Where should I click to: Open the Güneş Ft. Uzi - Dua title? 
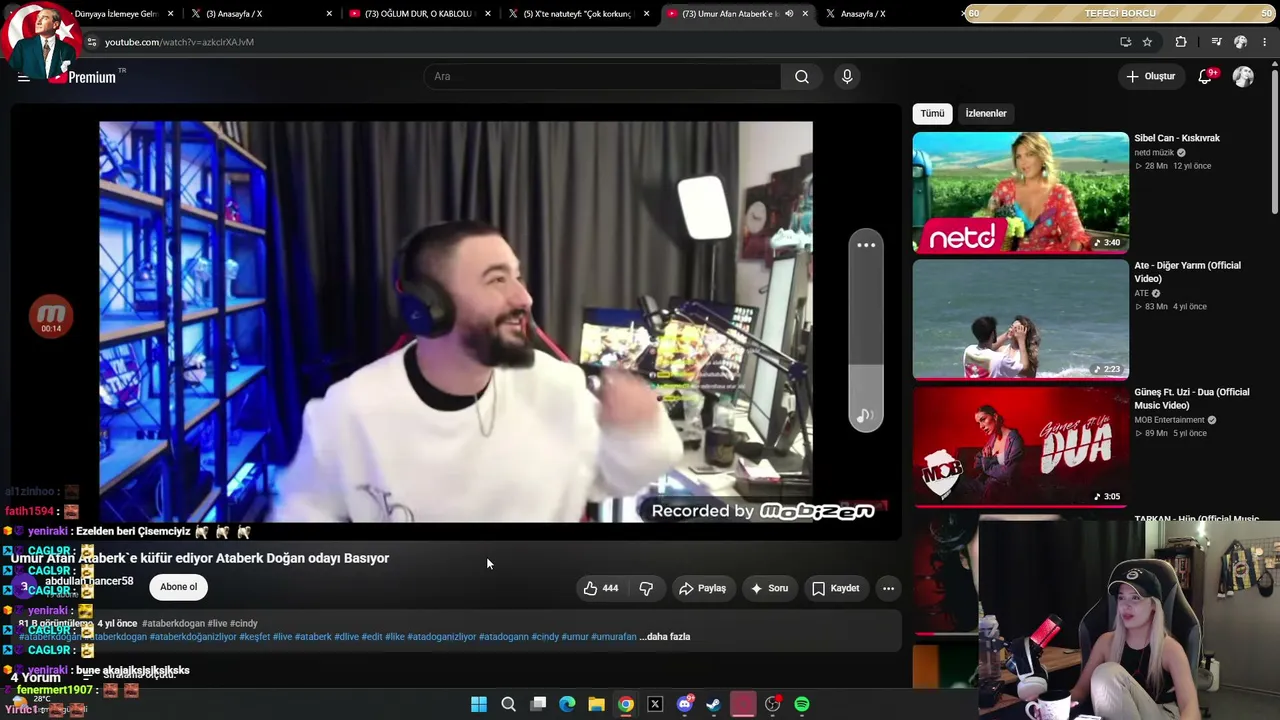[x=1192, y=398]
